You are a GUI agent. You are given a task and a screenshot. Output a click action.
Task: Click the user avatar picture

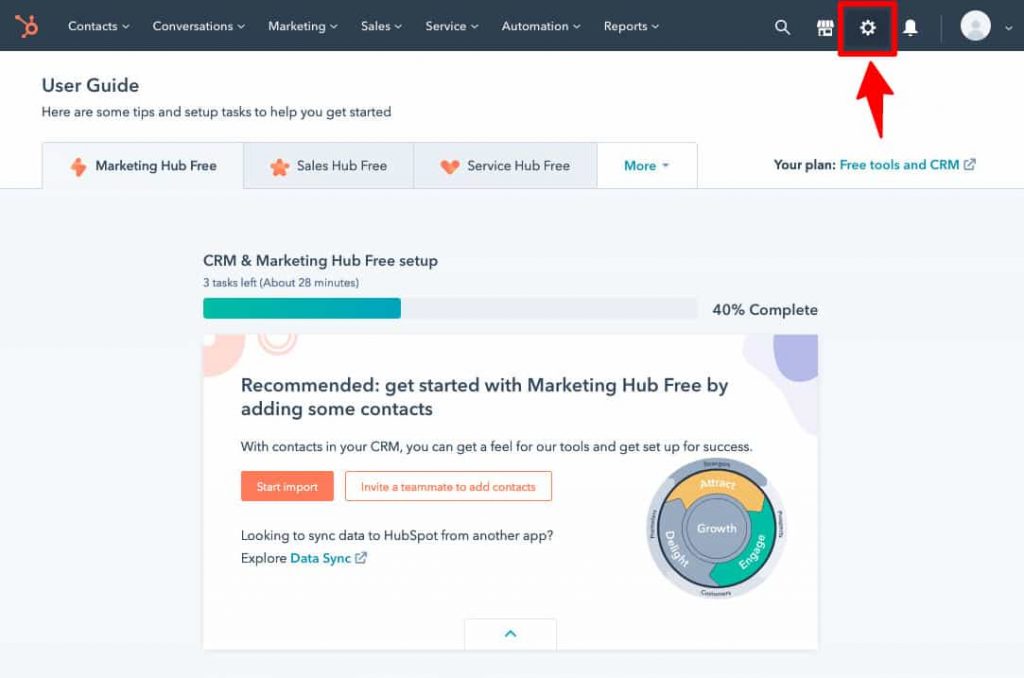(x=975, y=26)
